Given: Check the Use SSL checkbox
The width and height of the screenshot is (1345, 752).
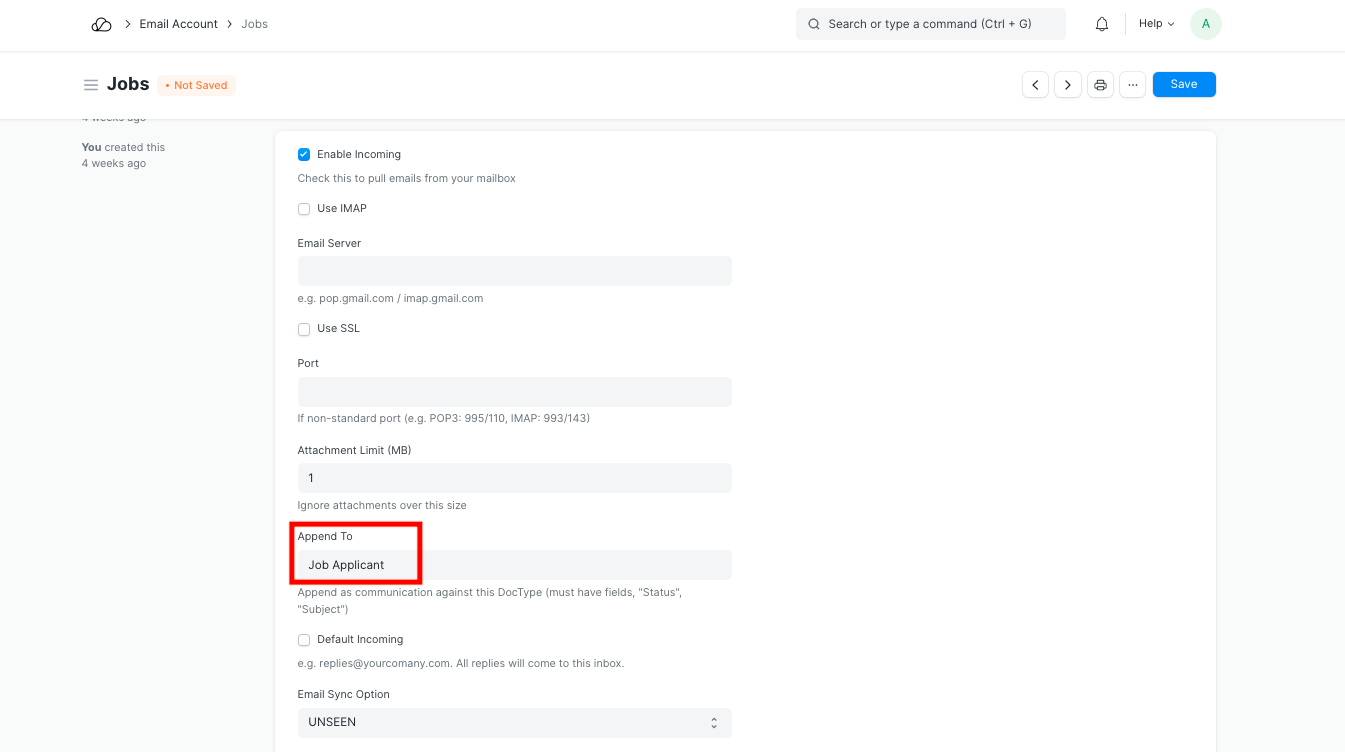Looking at the screenshot, I should coord(304,329).
